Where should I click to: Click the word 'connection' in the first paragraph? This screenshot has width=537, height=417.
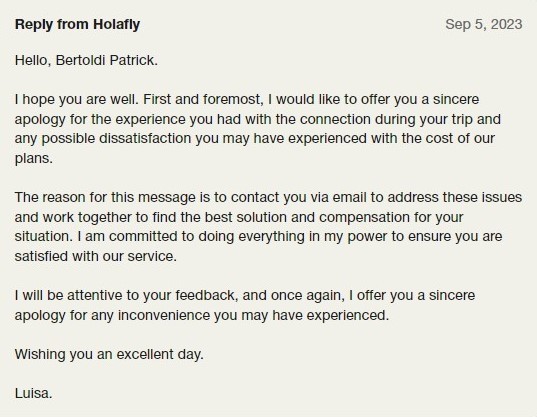pos(335,119)
